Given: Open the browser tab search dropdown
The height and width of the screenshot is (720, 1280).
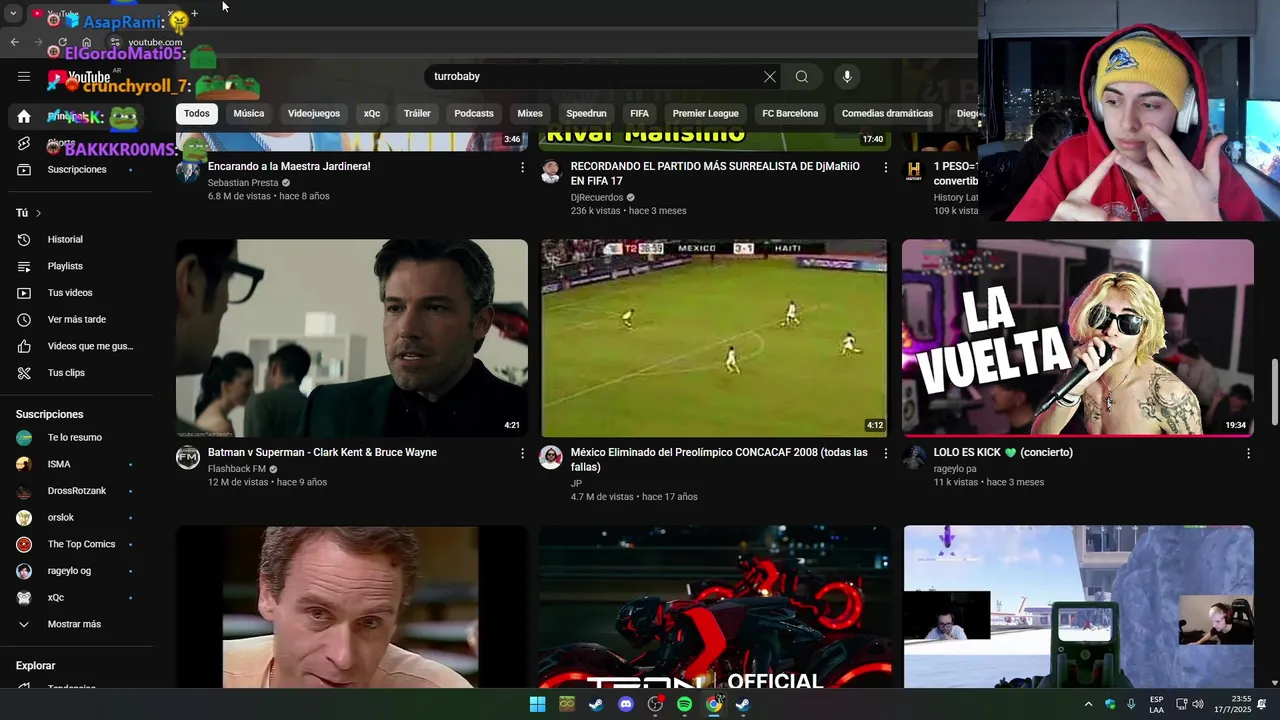Looking at the screenshot, I should click(x=13, y=14).
